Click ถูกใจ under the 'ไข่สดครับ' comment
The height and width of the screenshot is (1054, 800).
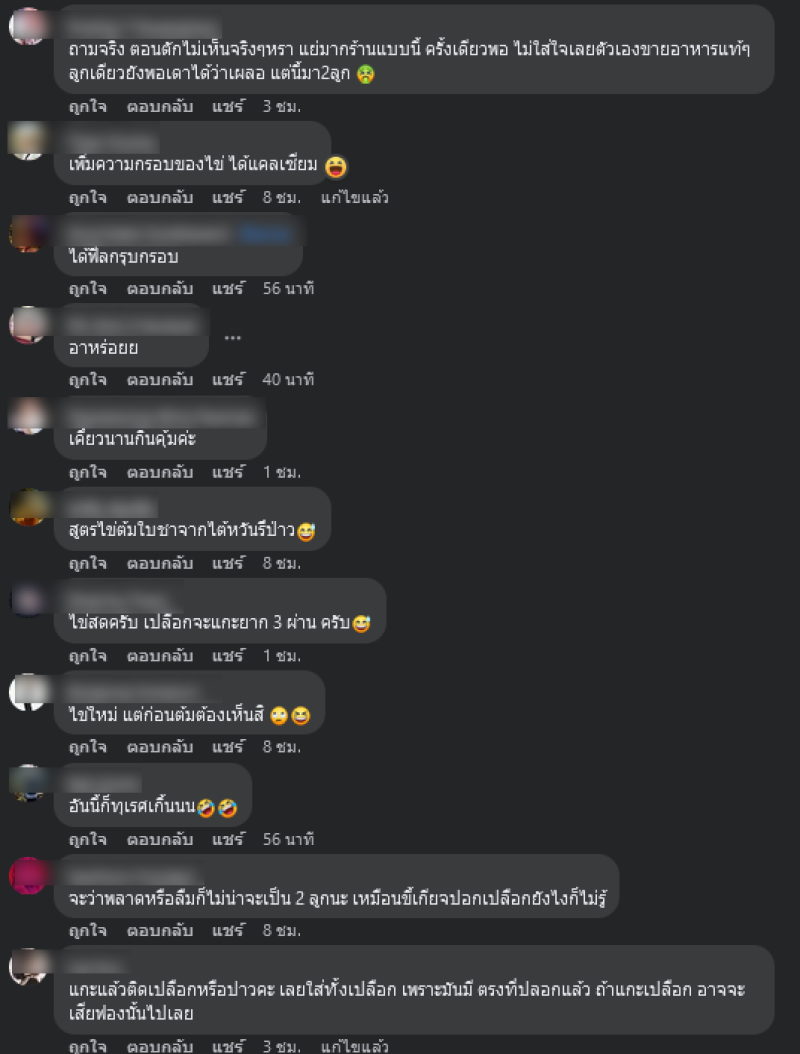tap(87, 655)
